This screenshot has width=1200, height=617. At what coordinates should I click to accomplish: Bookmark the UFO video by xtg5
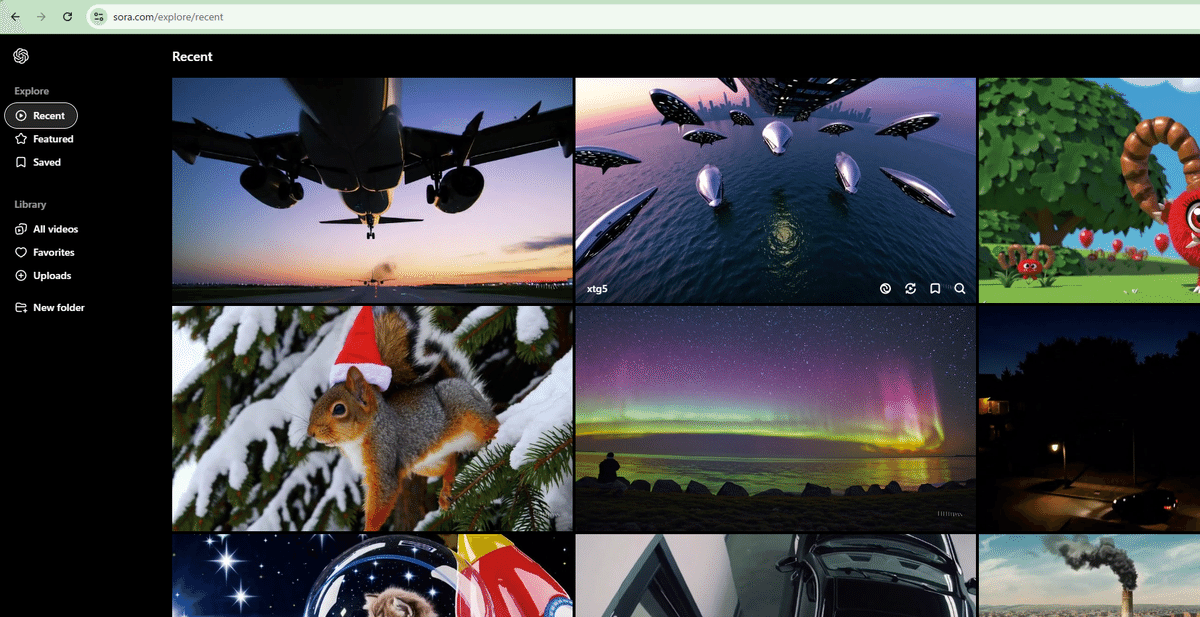935,289
